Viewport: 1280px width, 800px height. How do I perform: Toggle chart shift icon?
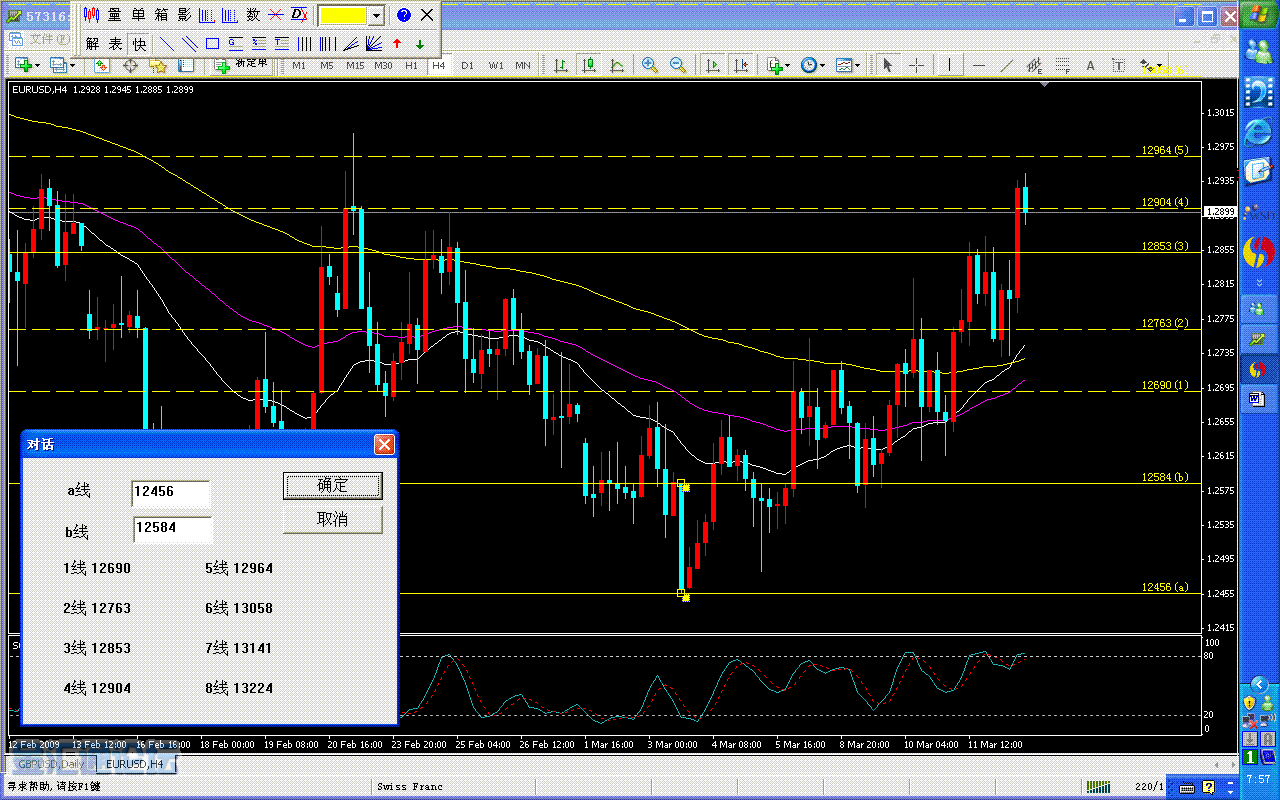pos(741,65)
